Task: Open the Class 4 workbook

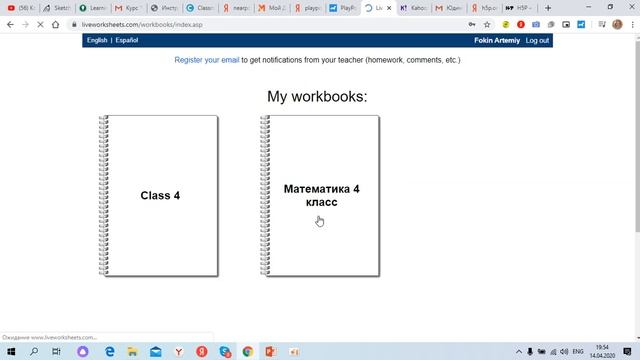Action: click(159, 196)
